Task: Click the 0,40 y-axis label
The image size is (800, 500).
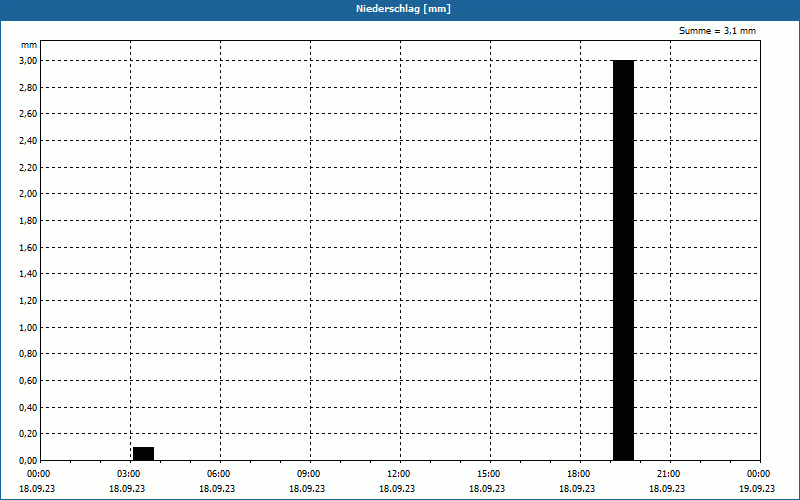Action: (28, 407)
